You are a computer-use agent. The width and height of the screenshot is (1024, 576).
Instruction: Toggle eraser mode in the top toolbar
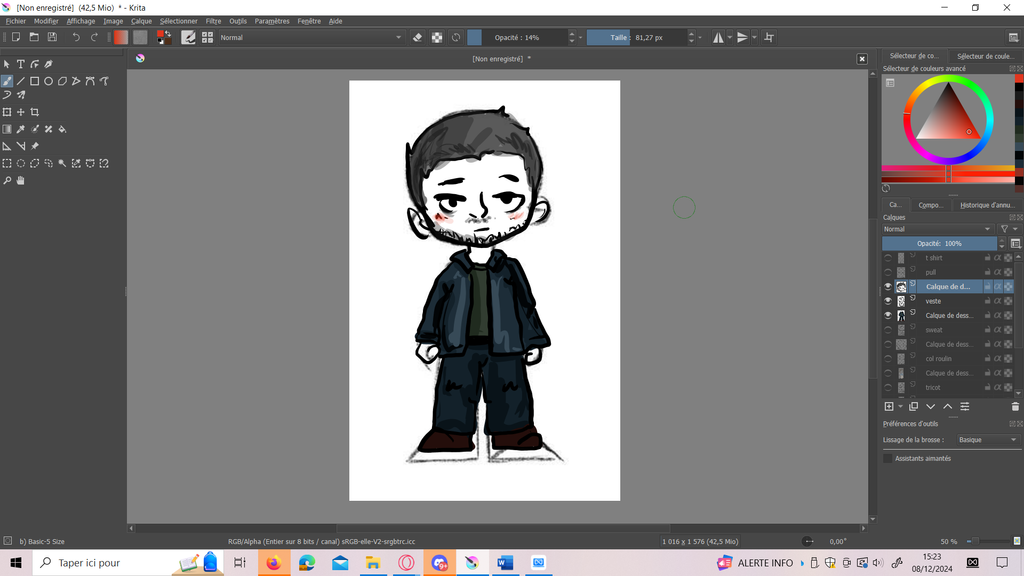(418, 37)
